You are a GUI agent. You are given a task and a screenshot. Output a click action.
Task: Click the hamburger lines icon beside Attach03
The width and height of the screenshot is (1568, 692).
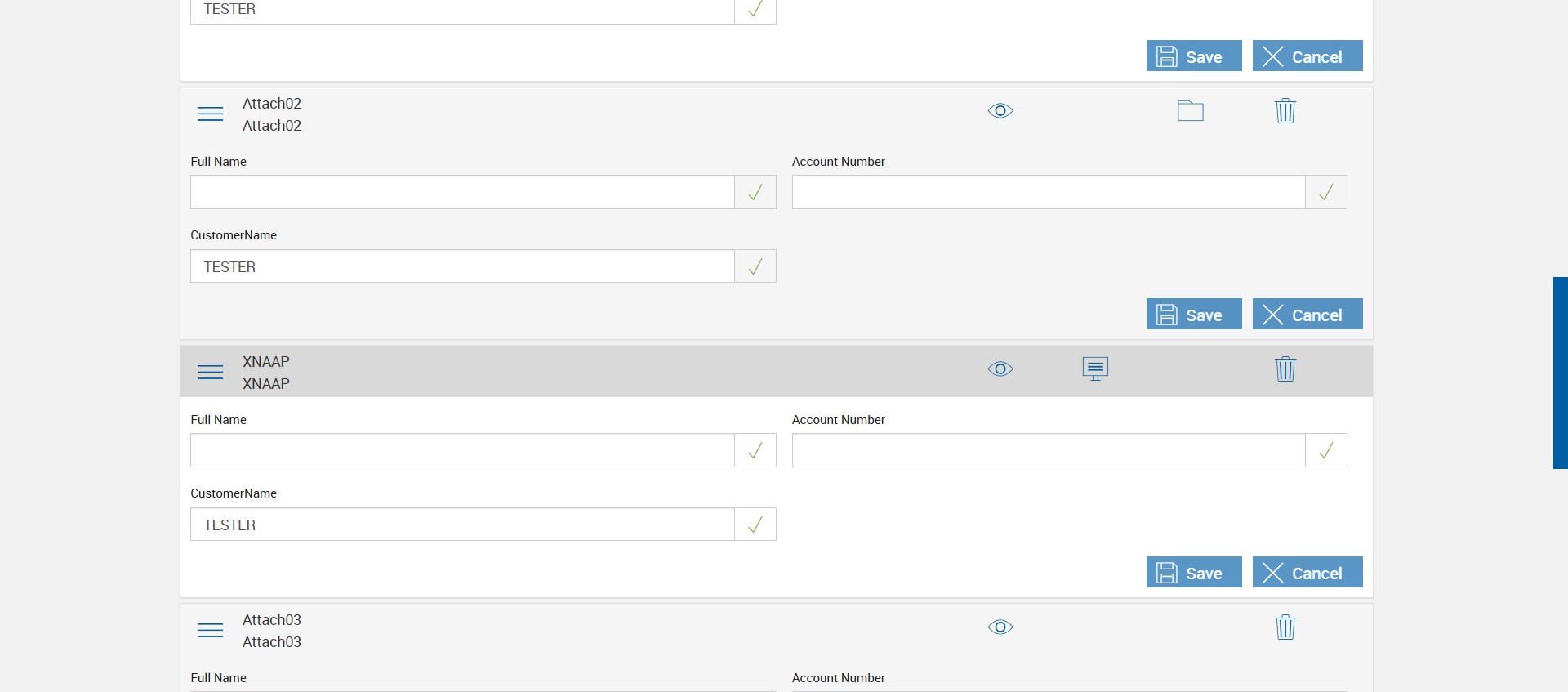pyautogui.click(x=210, y=630)
